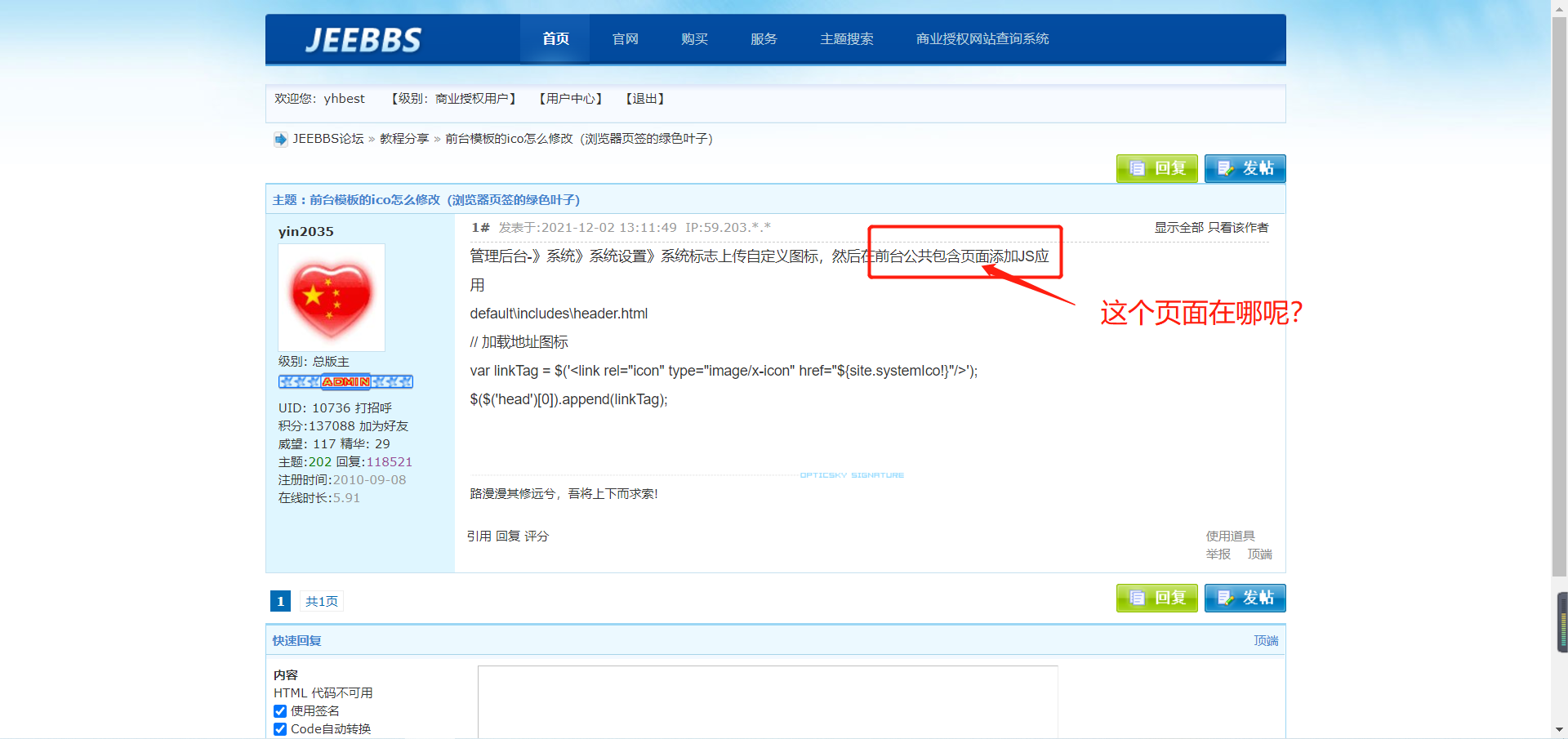Click the 发表于 2021-12-02 timestamp

point(588,227)
